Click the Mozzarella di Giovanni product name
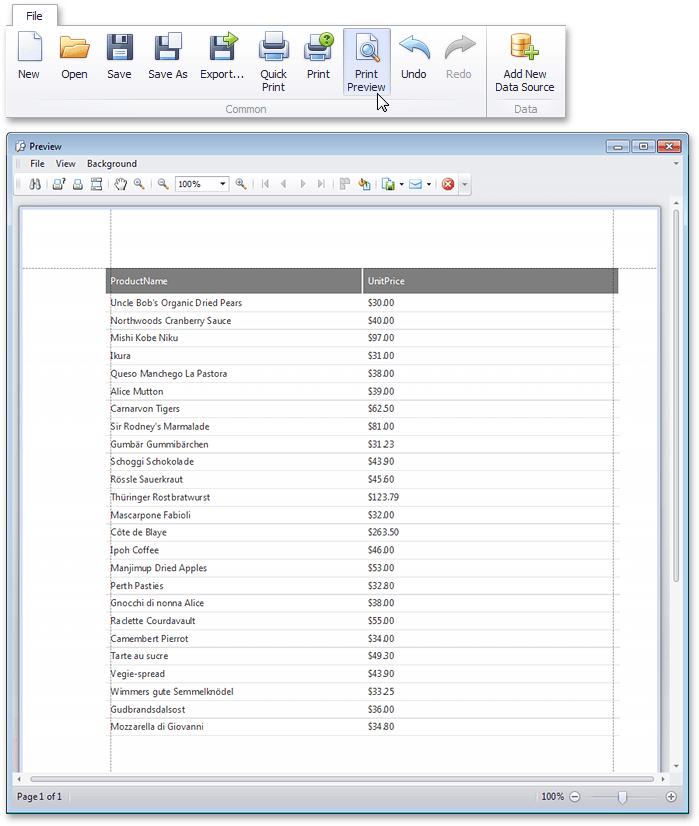 point(157,727)
